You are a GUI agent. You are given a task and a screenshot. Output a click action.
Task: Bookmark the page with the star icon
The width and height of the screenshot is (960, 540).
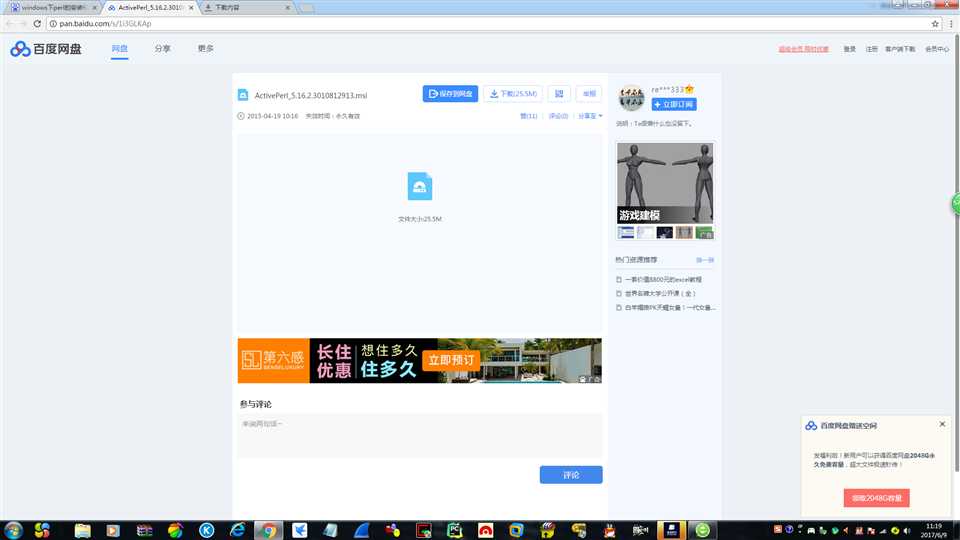point(935,23)
